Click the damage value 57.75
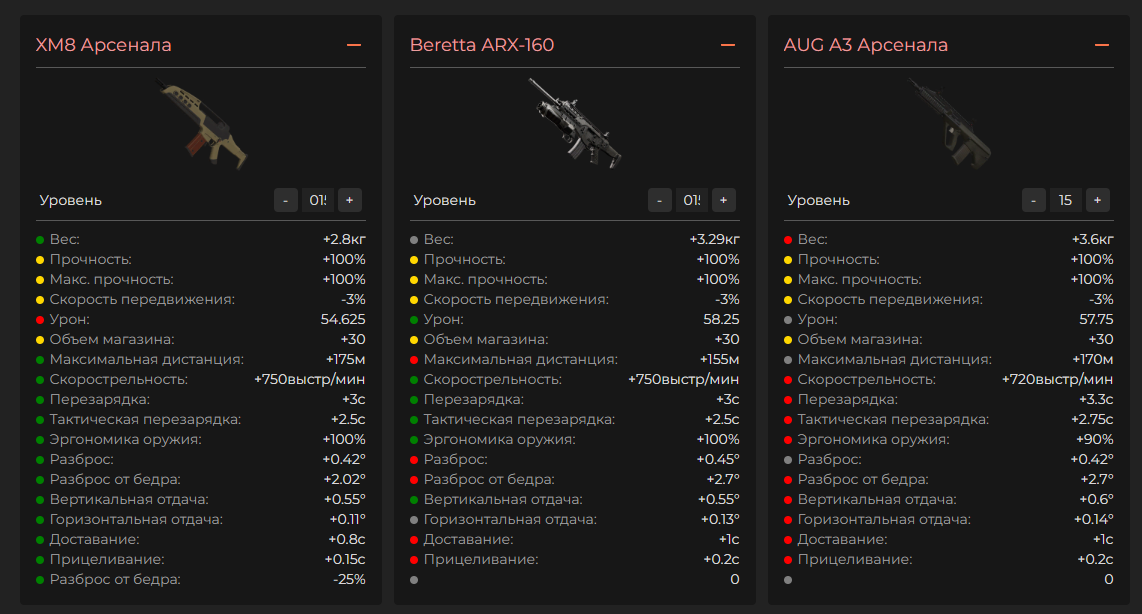 pos(1096,320)
